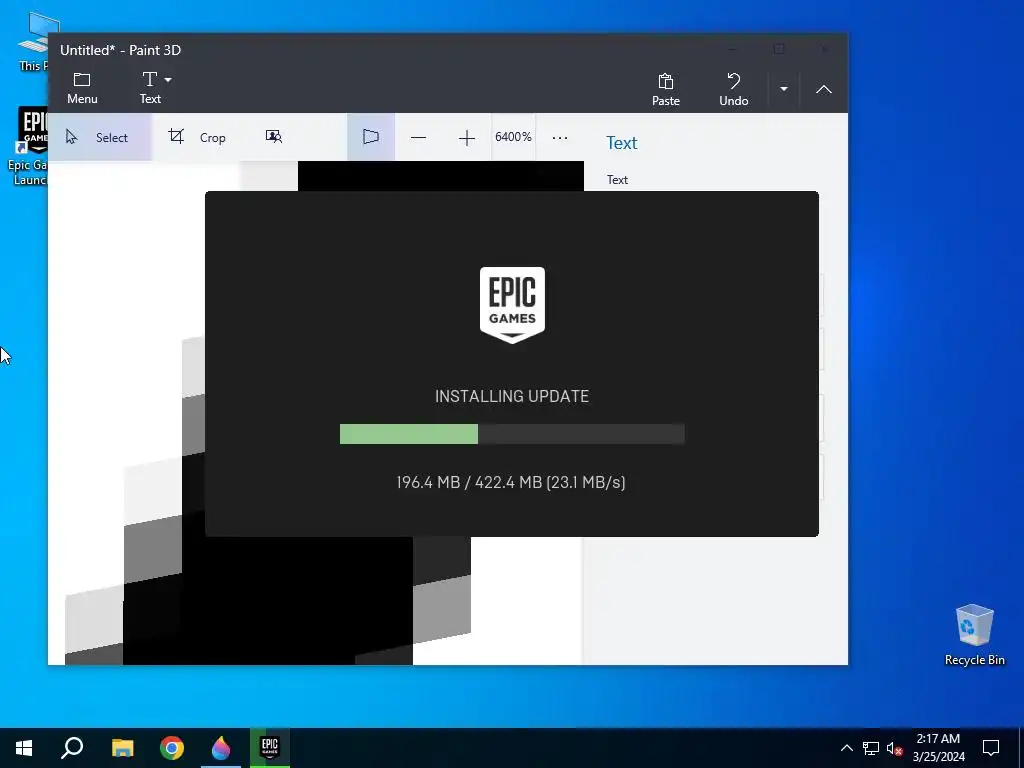Open the more options ellipsis menu

(x=560, y=138)
